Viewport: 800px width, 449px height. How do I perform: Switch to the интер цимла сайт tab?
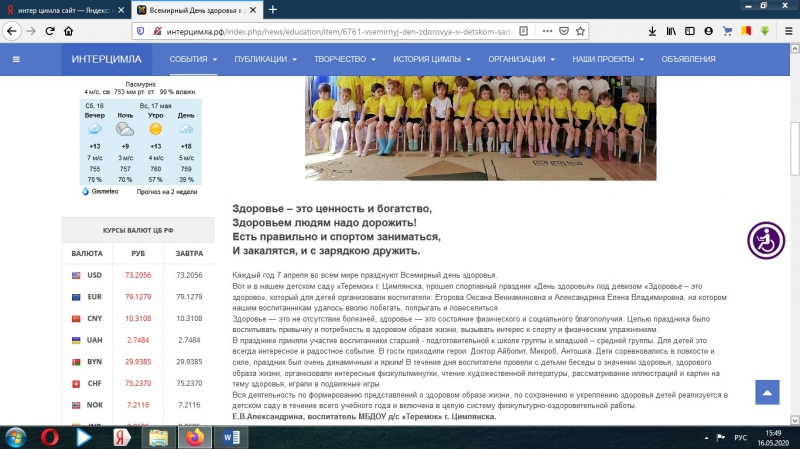pos(65,10)
